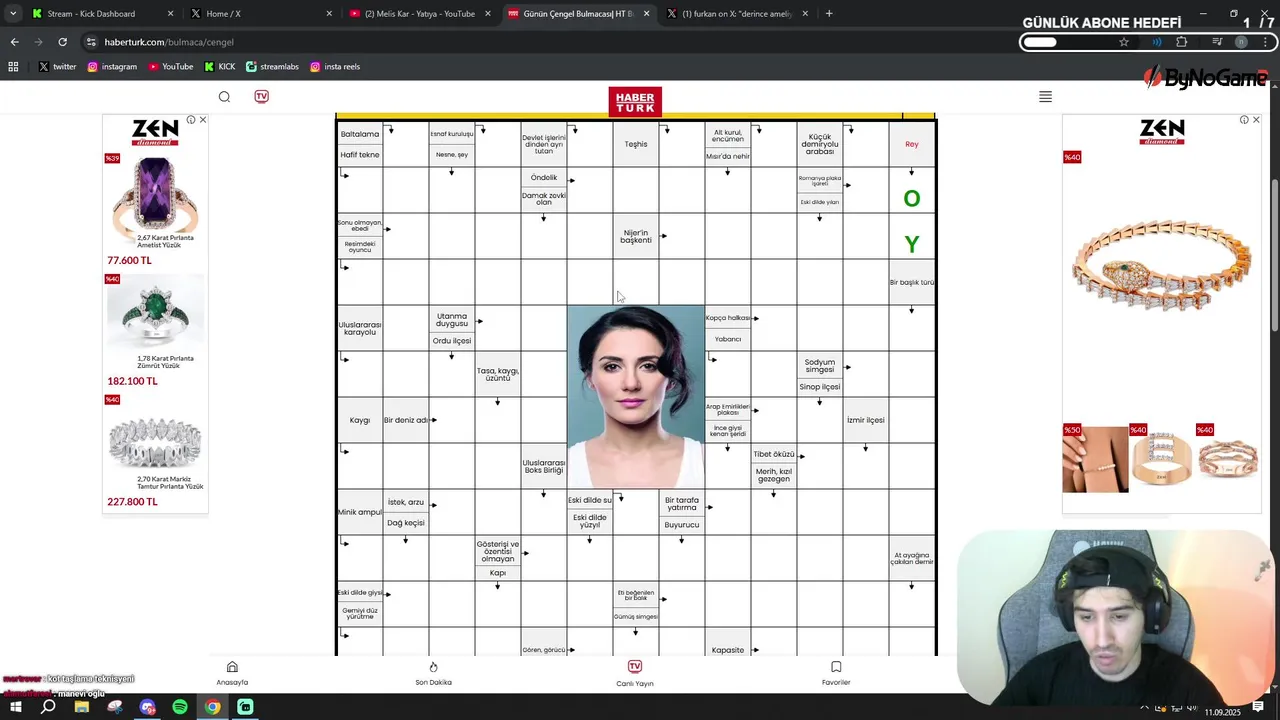Open the KICK bookmark
The image size is (1280, 720).
click(x=220, y=66)
